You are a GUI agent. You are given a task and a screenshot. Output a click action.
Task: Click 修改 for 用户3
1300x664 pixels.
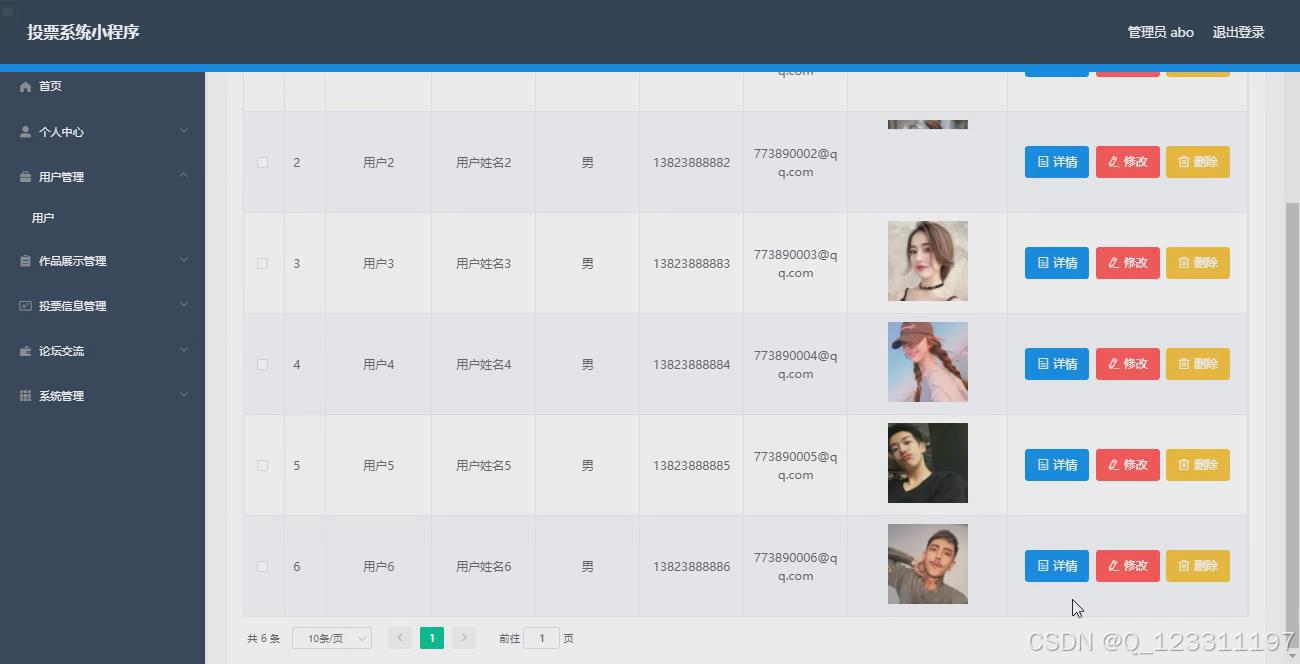[x=1128, y=263]
